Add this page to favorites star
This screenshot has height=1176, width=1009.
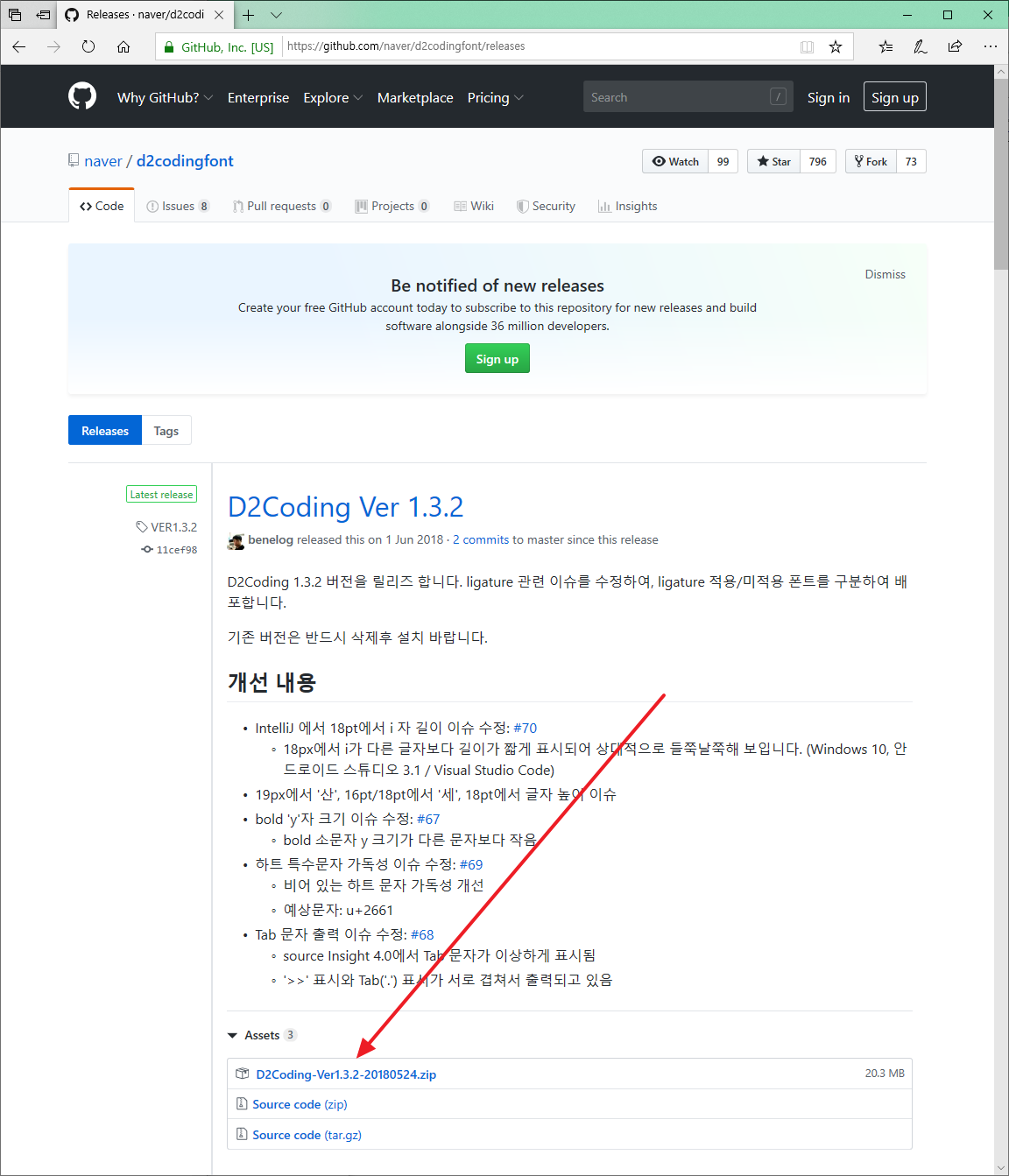(x=836, y=46)
